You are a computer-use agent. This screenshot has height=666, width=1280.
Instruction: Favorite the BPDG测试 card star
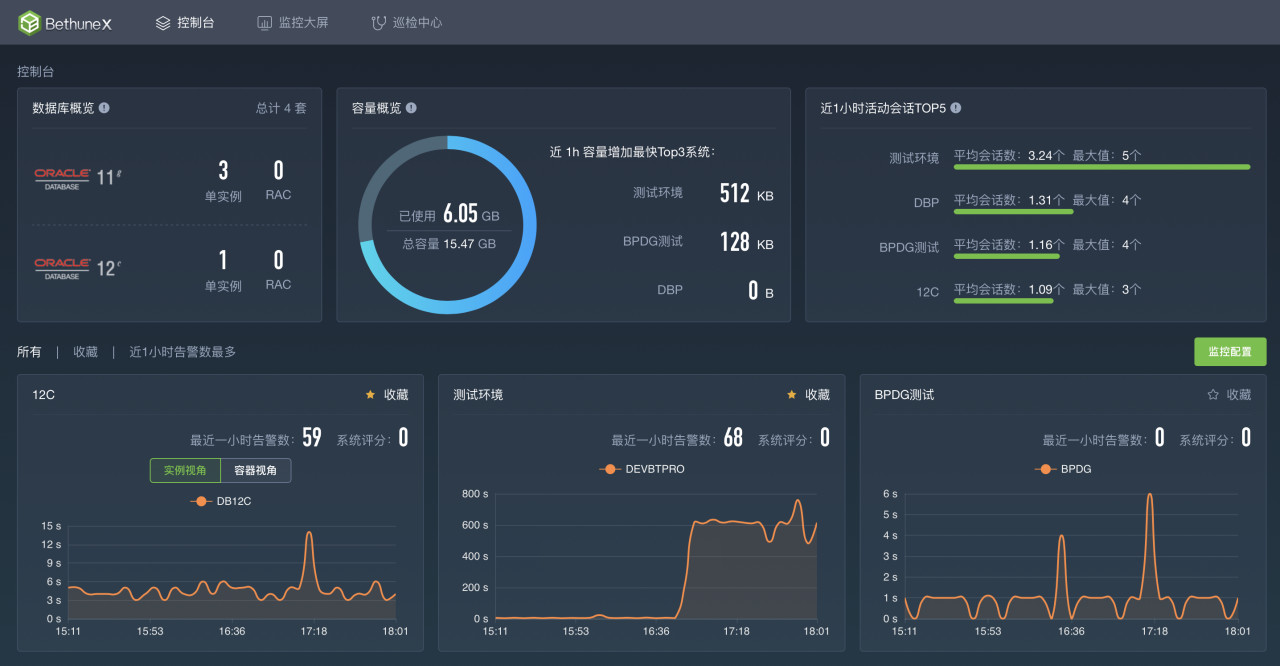[1212, 395]
